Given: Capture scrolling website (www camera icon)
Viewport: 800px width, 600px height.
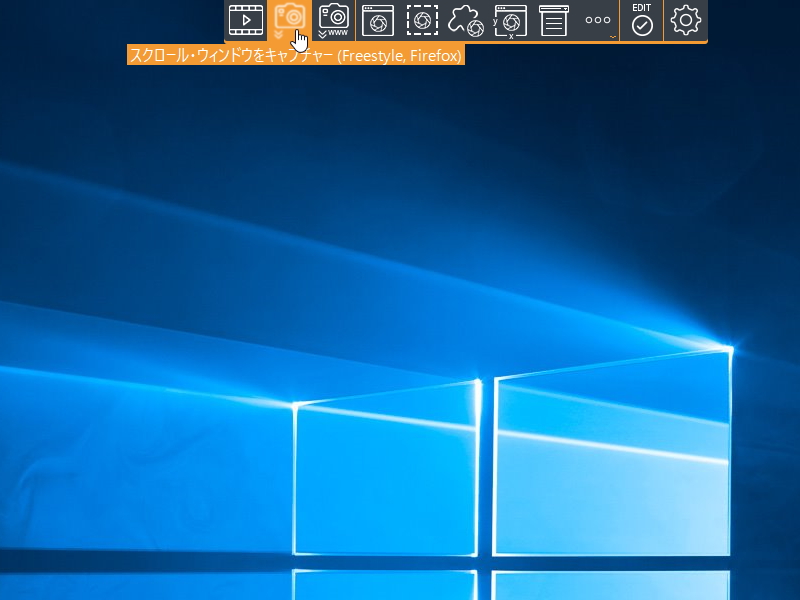Looking at the screenshot, I should pos(334,20).
